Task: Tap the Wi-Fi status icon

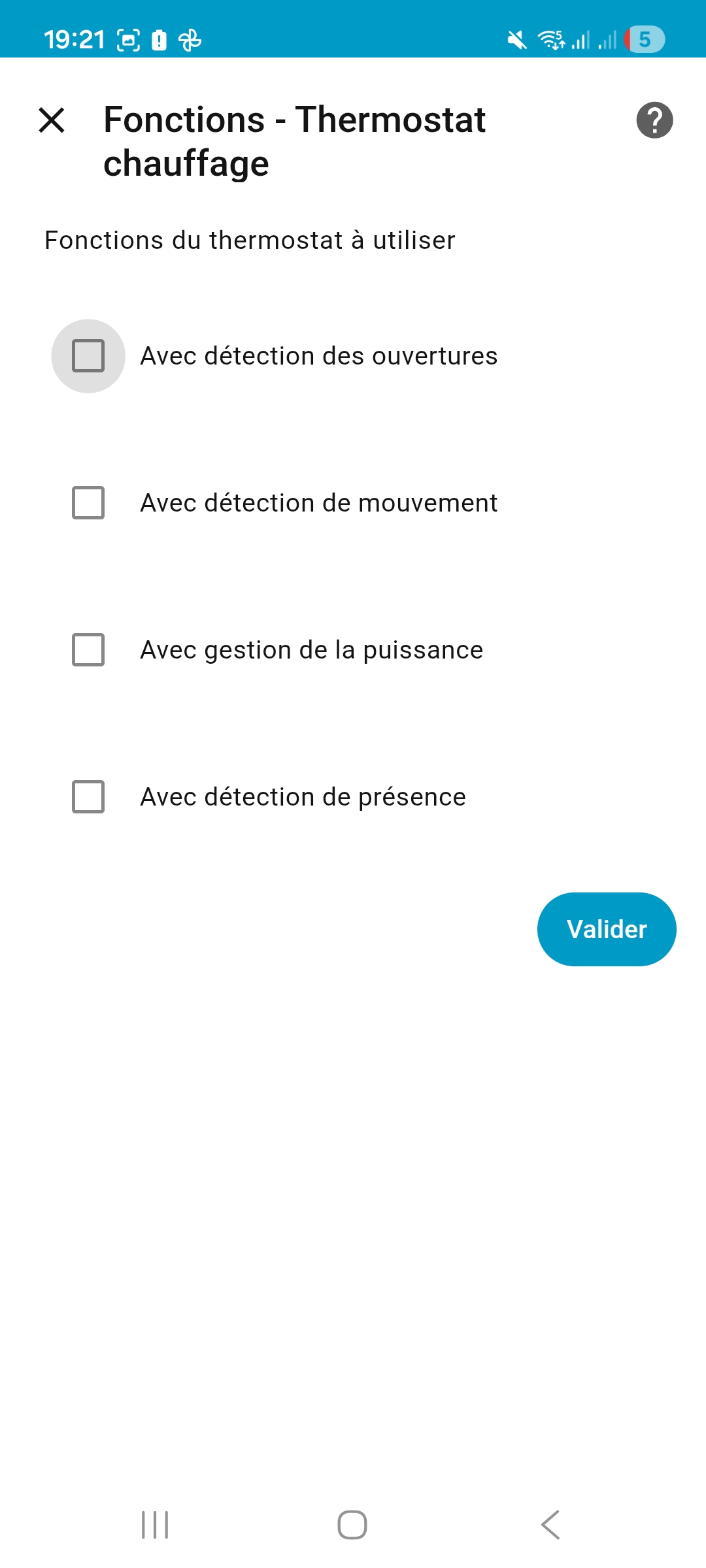Action: pyautogui.click(x=551, y=41)
